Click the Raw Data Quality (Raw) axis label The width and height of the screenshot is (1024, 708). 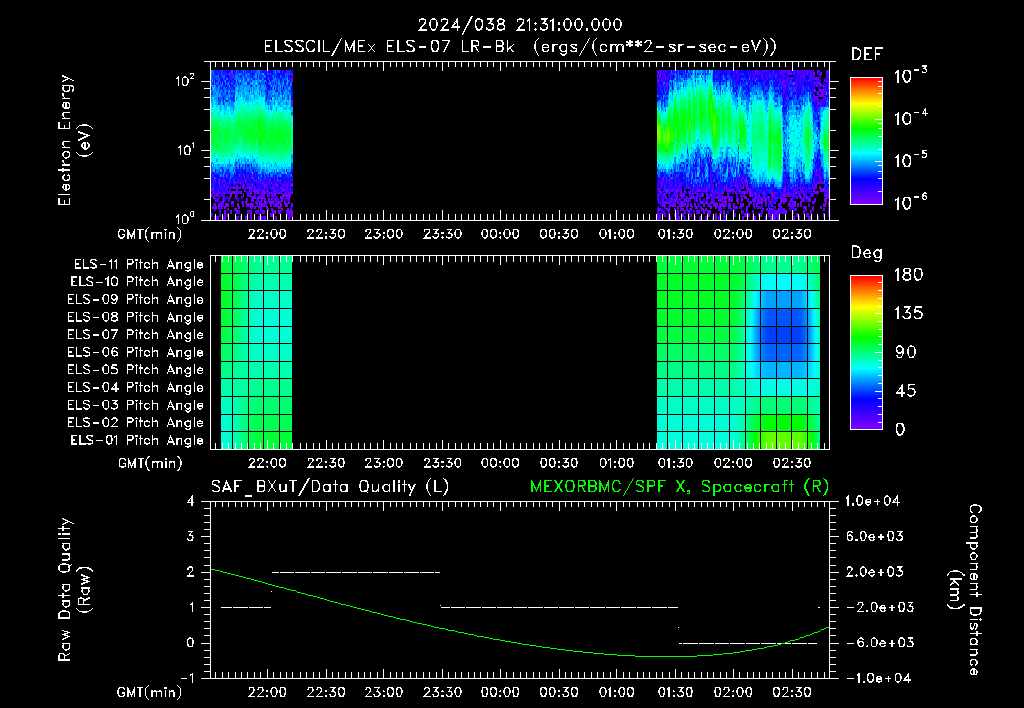click(x=74, y=589)
